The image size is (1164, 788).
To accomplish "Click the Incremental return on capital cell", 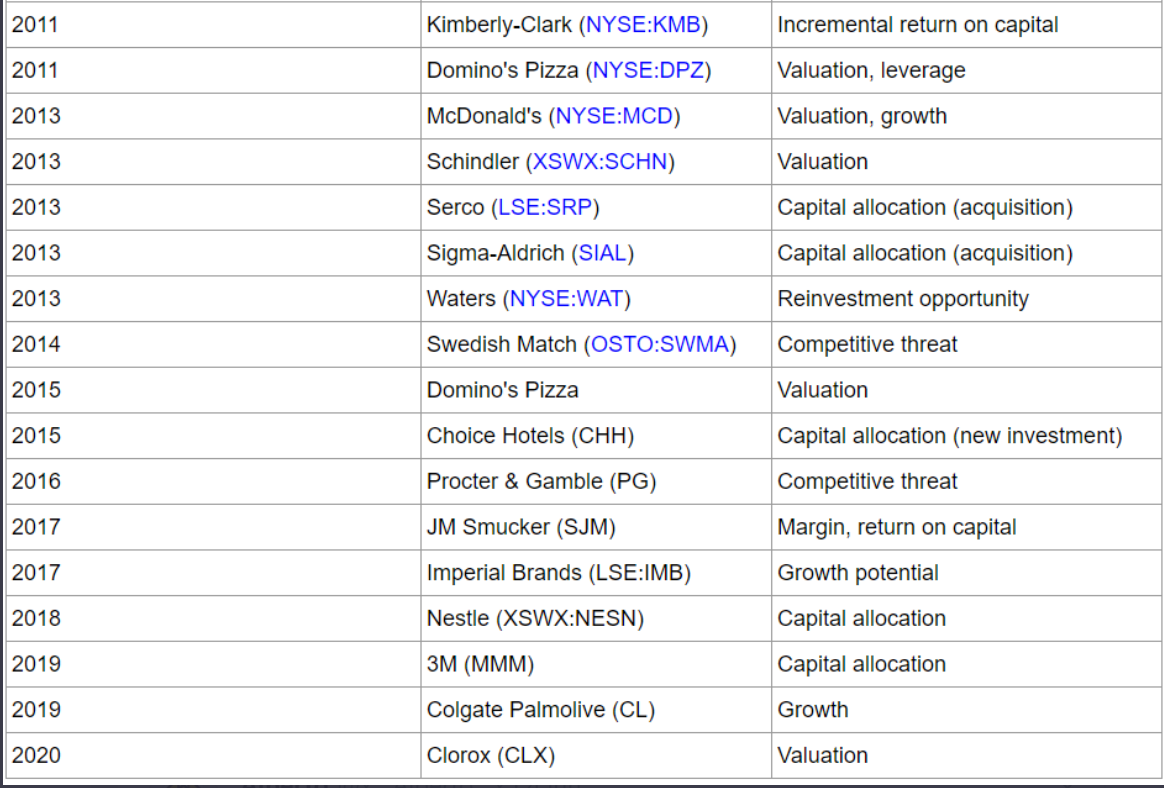I will click(x=967, y=25).
